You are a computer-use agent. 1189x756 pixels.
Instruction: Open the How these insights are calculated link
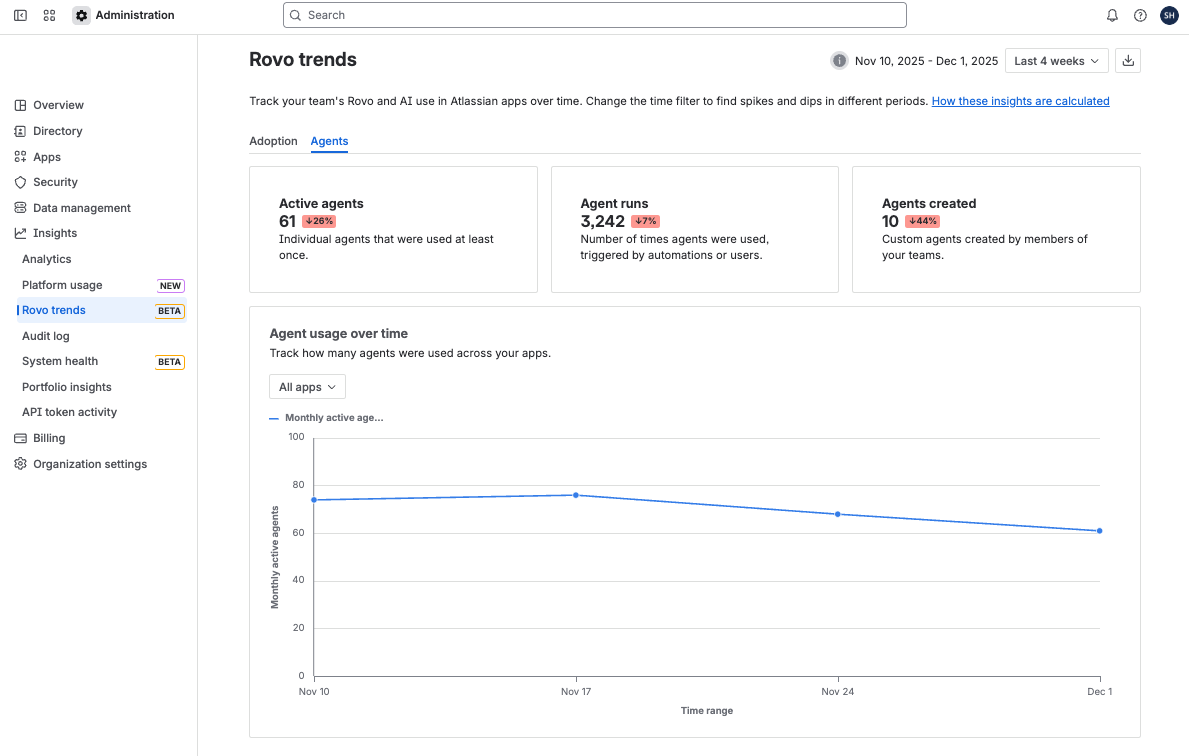tap(1020, 100)
